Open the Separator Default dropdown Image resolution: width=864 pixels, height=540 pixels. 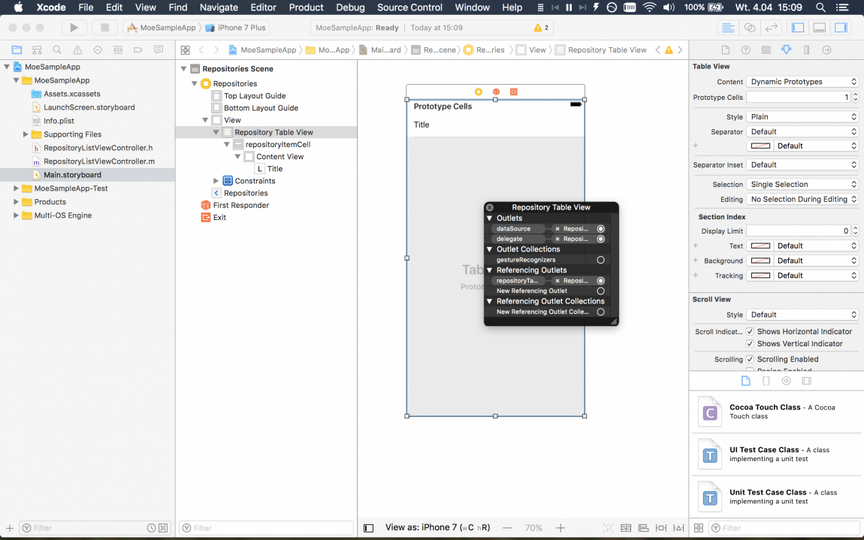click(803, 132)
